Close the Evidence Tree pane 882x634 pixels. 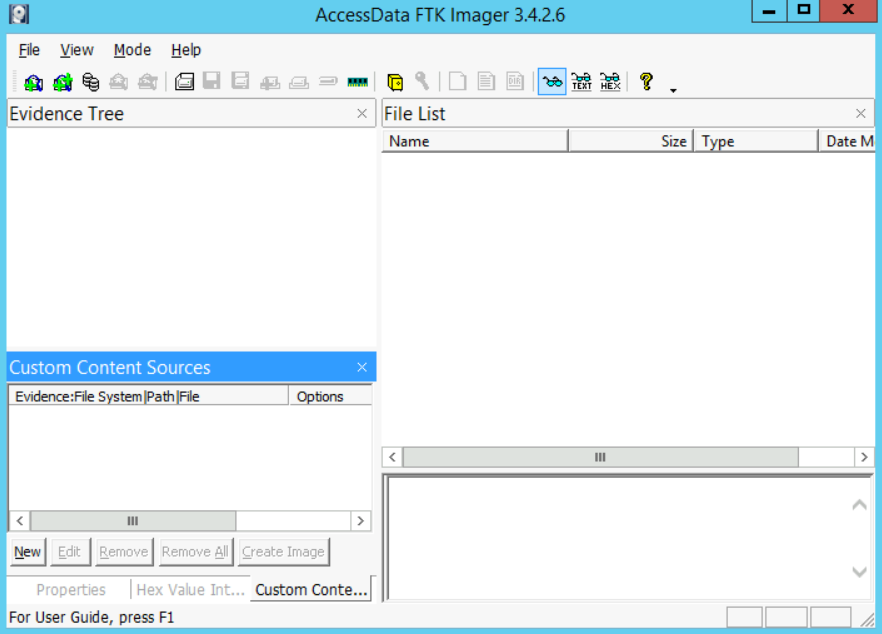(362, 114)
